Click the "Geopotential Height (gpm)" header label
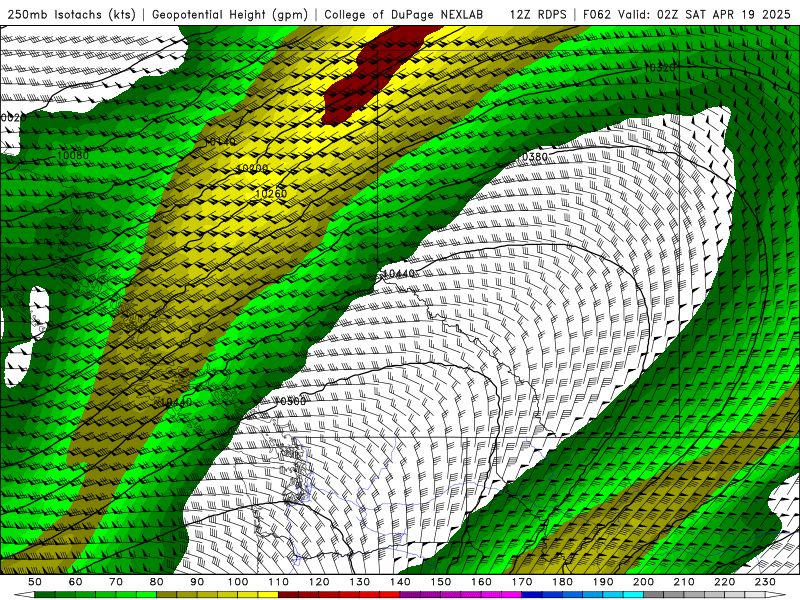This screenshot has width=800, height=600. [230, 14]
